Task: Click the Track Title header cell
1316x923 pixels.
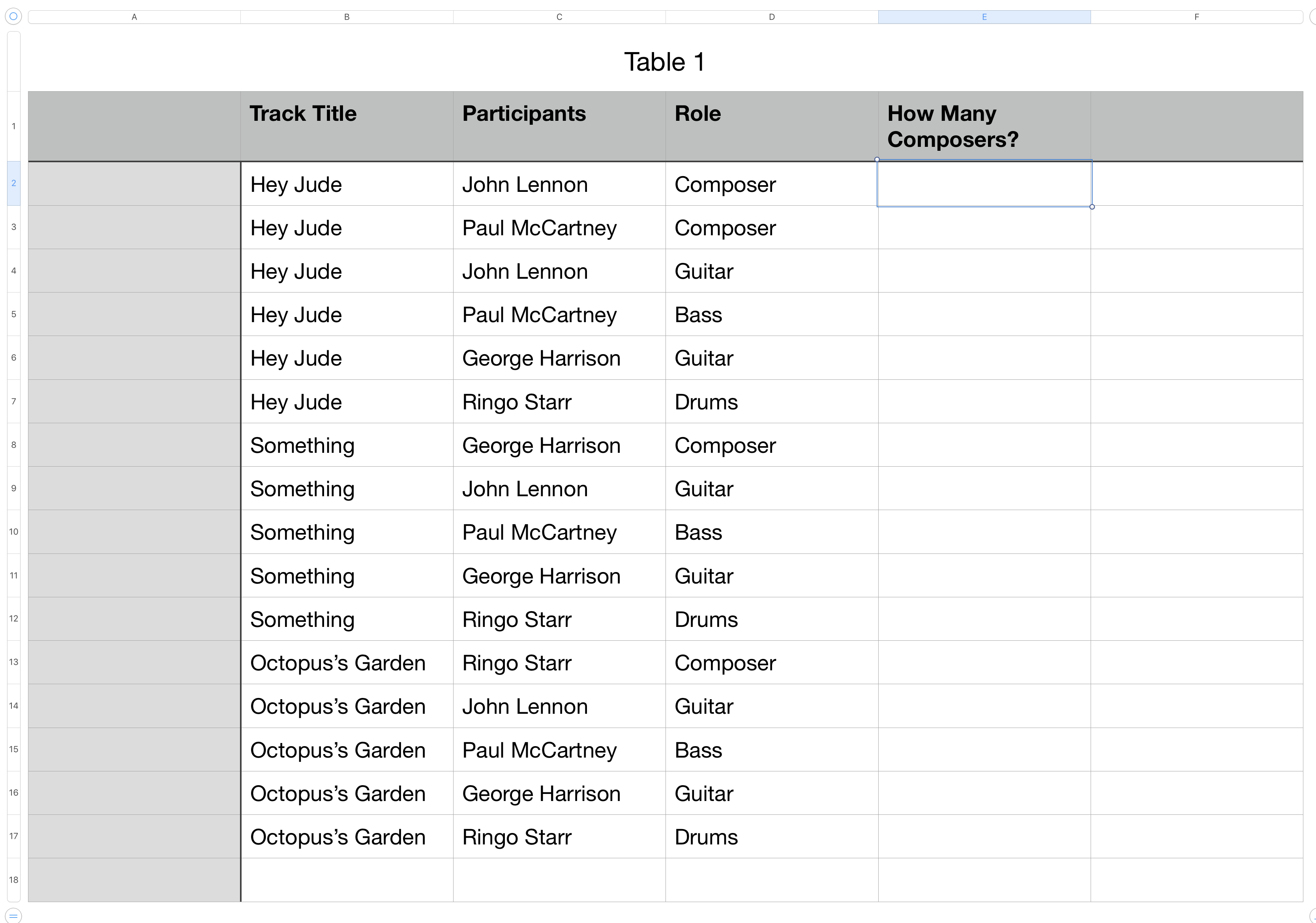Action: tap(346, 126)
